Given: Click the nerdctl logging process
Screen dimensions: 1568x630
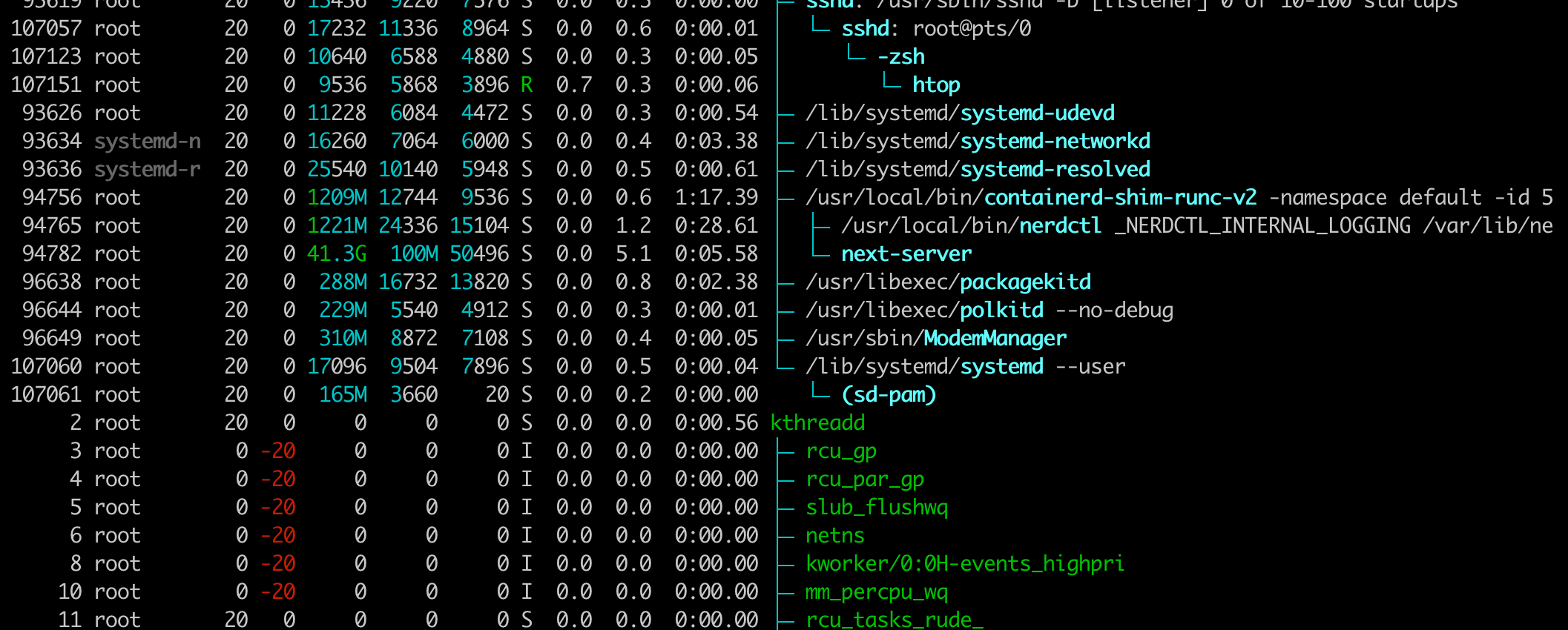Looking at the screenshot, I should [1061, 226].
